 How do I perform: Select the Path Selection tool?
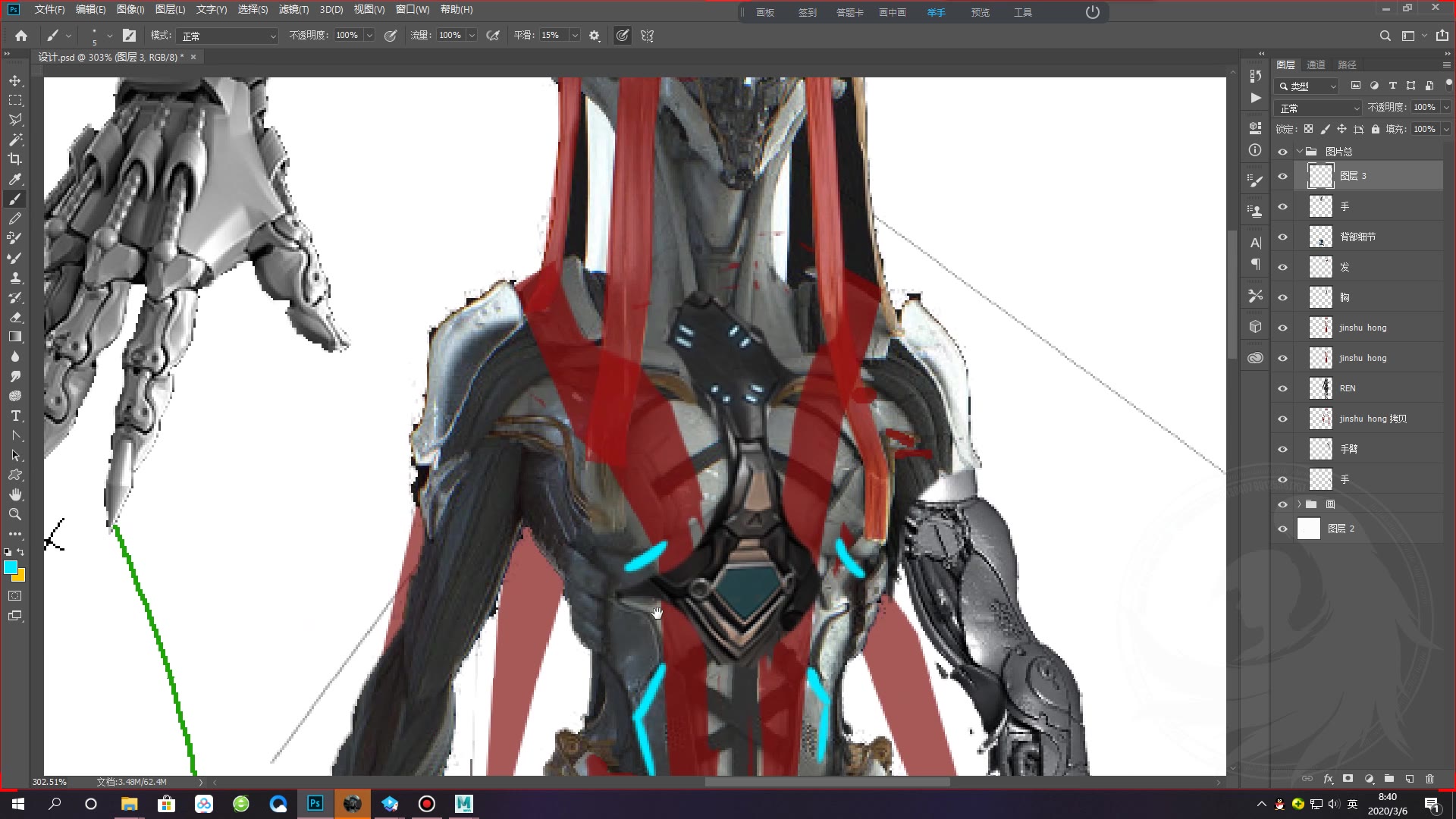coord(15,455)
